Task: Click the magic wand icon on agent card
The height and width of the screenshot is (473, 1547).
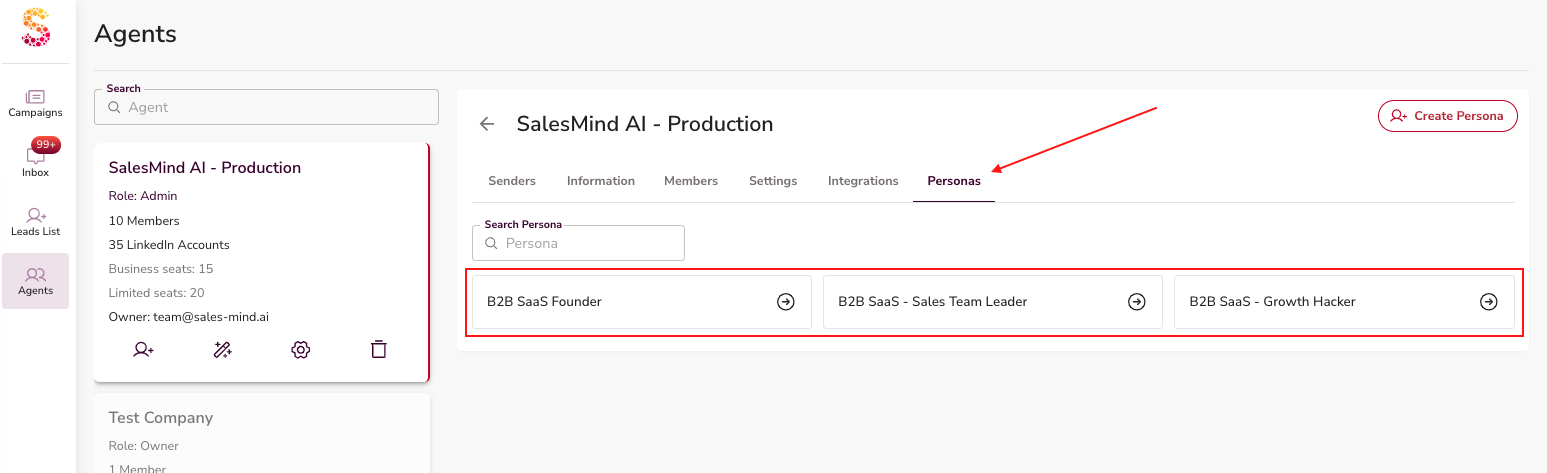Action: (x=223, y=350)
